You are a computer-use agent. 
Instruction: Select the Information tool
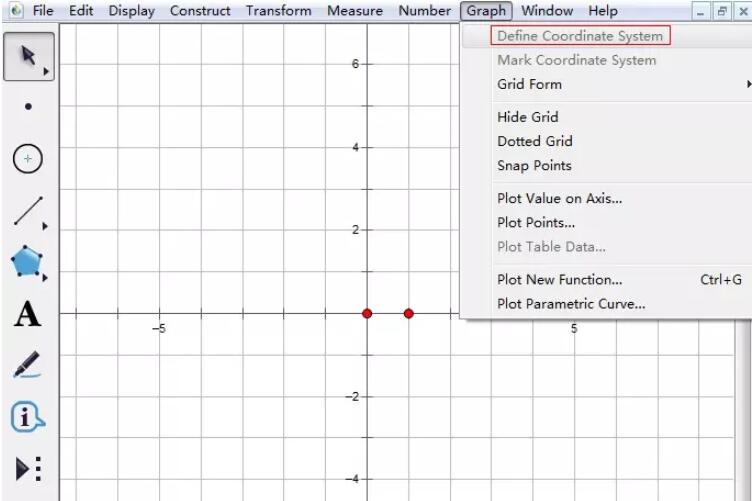click(27, 416)
